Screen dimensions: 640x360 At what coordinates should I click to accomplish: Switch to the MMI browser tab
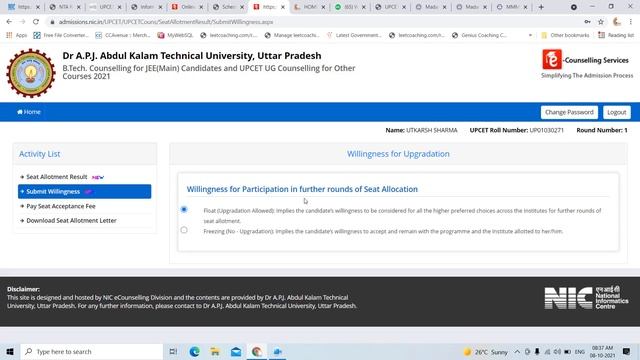click(512, 7)
